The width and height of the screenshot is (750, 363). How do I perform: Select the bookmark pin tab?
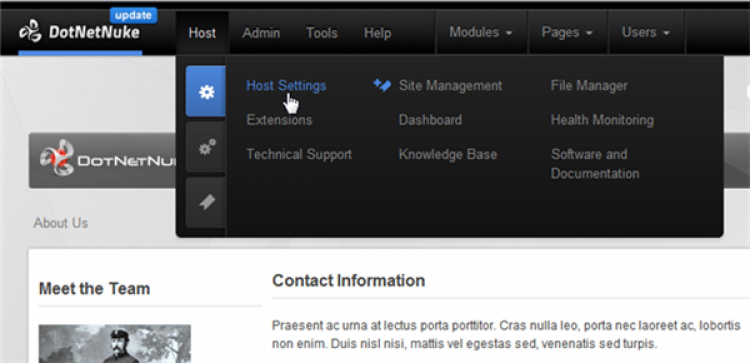pyautogui.click(x=206, y=202)
